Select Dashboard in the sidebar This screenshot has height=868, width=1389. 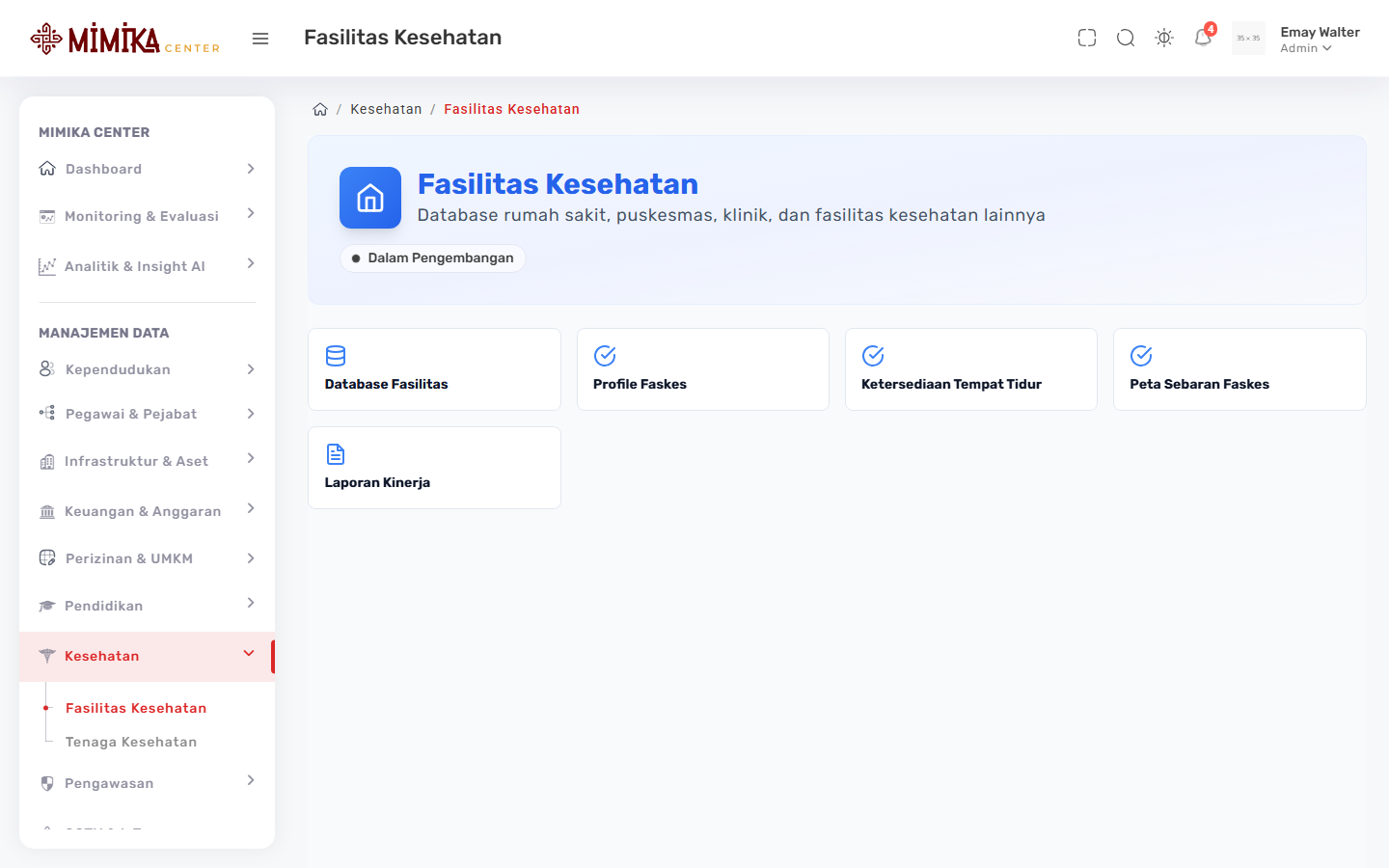coord(147,169)
